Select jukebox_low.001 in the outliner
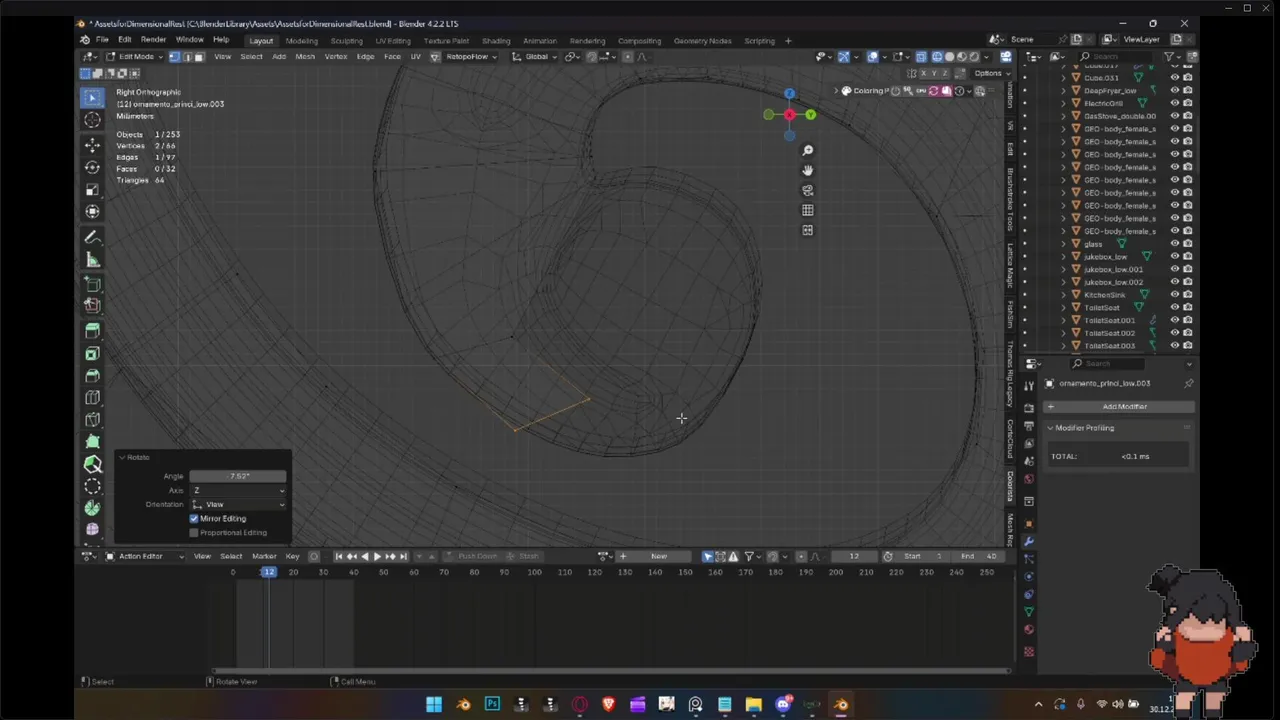The height and width of the screenshot is (720, 1280). click(1113, 270)
